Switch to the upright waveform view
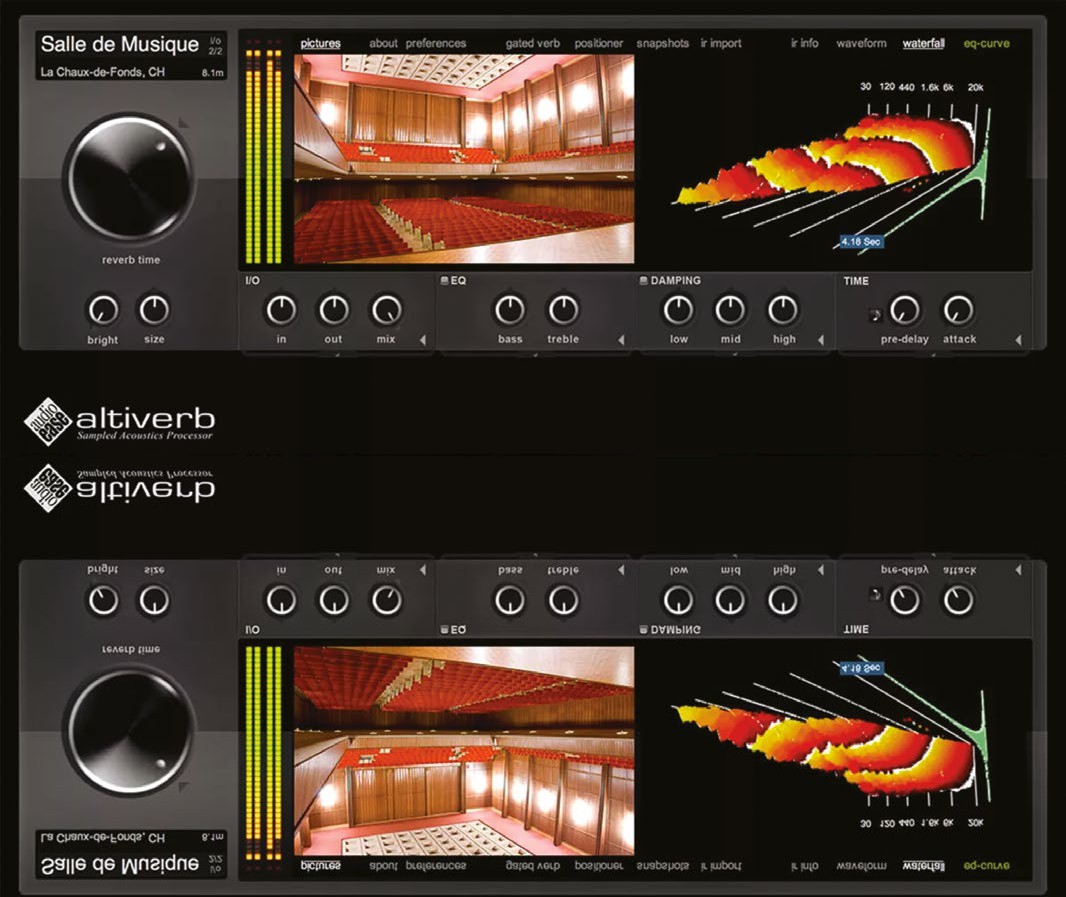The image size is (1066, 897). coord(861,44)
